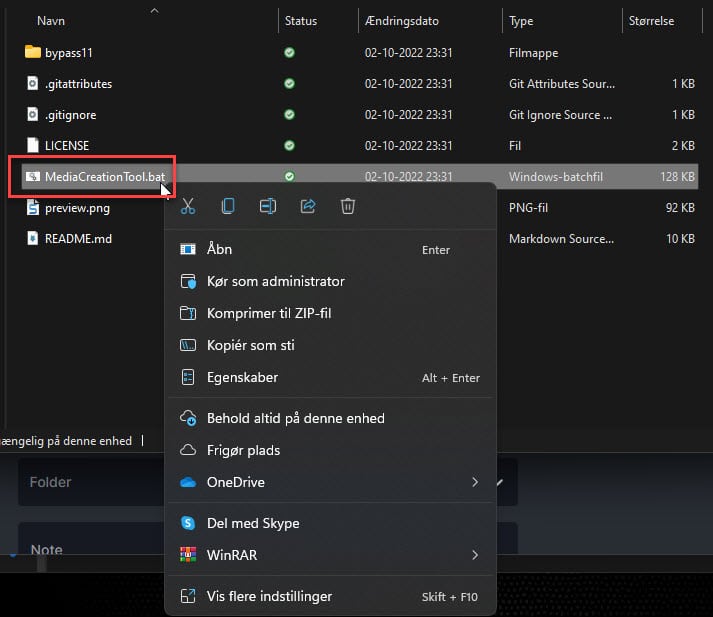Click the sync status icon for .gitattributes
Screen dimensions: 713x617
[x=289, y=83]
